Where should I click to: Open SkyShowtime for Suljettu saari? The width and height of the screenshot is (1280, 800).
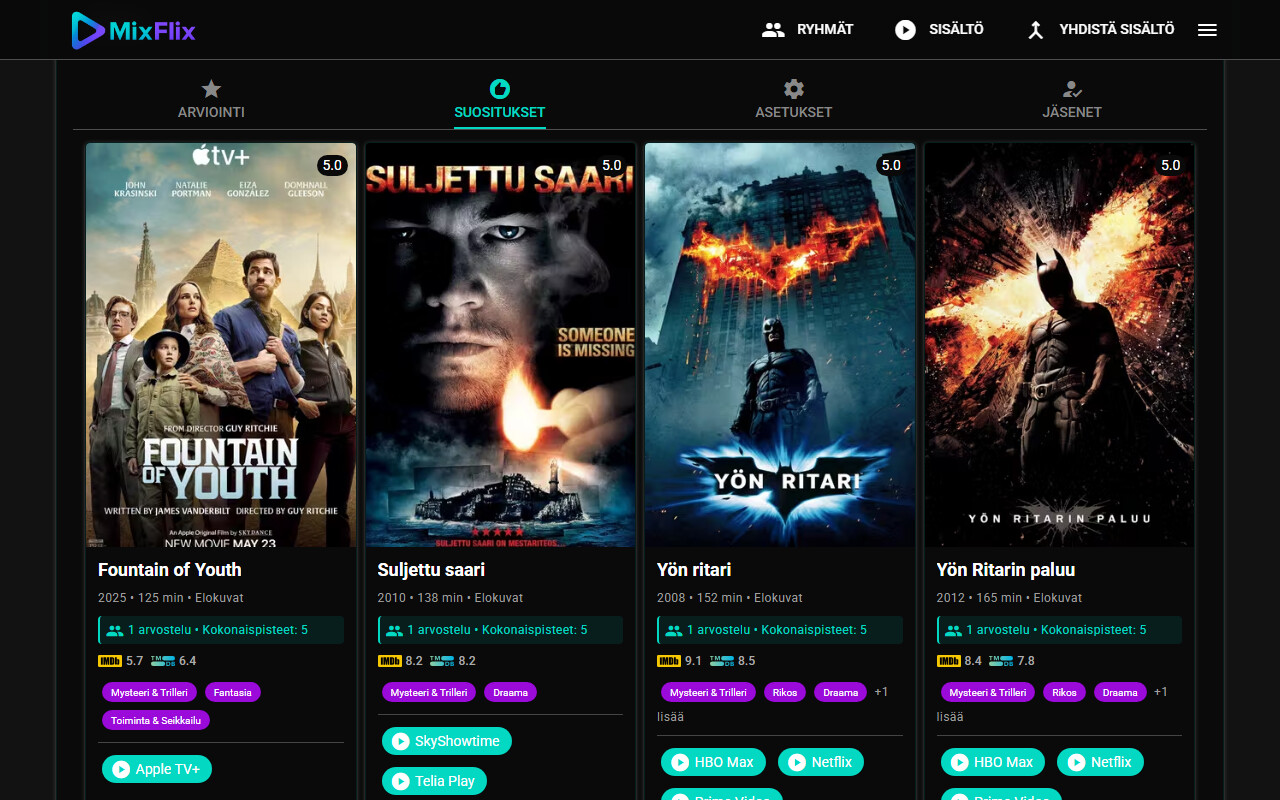point(447,741)
